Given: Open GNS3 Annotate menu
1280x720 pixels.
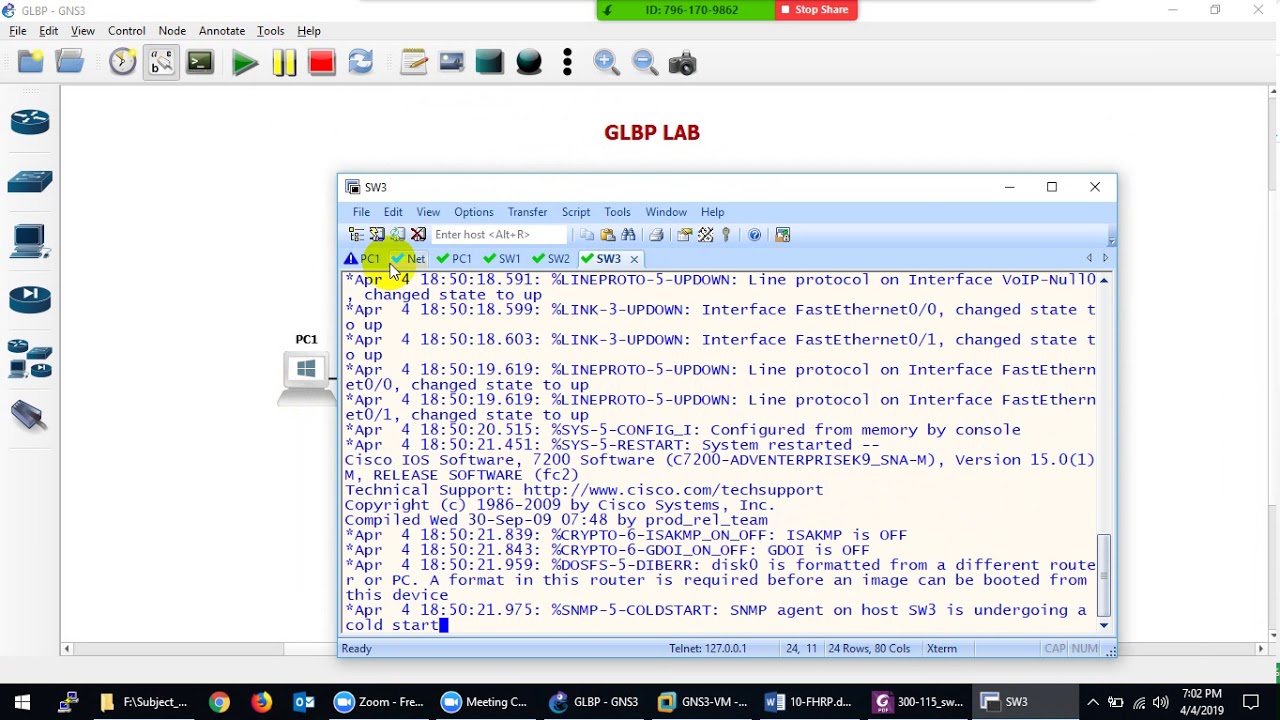Looking at the screenshot, I should pos(222,31).
